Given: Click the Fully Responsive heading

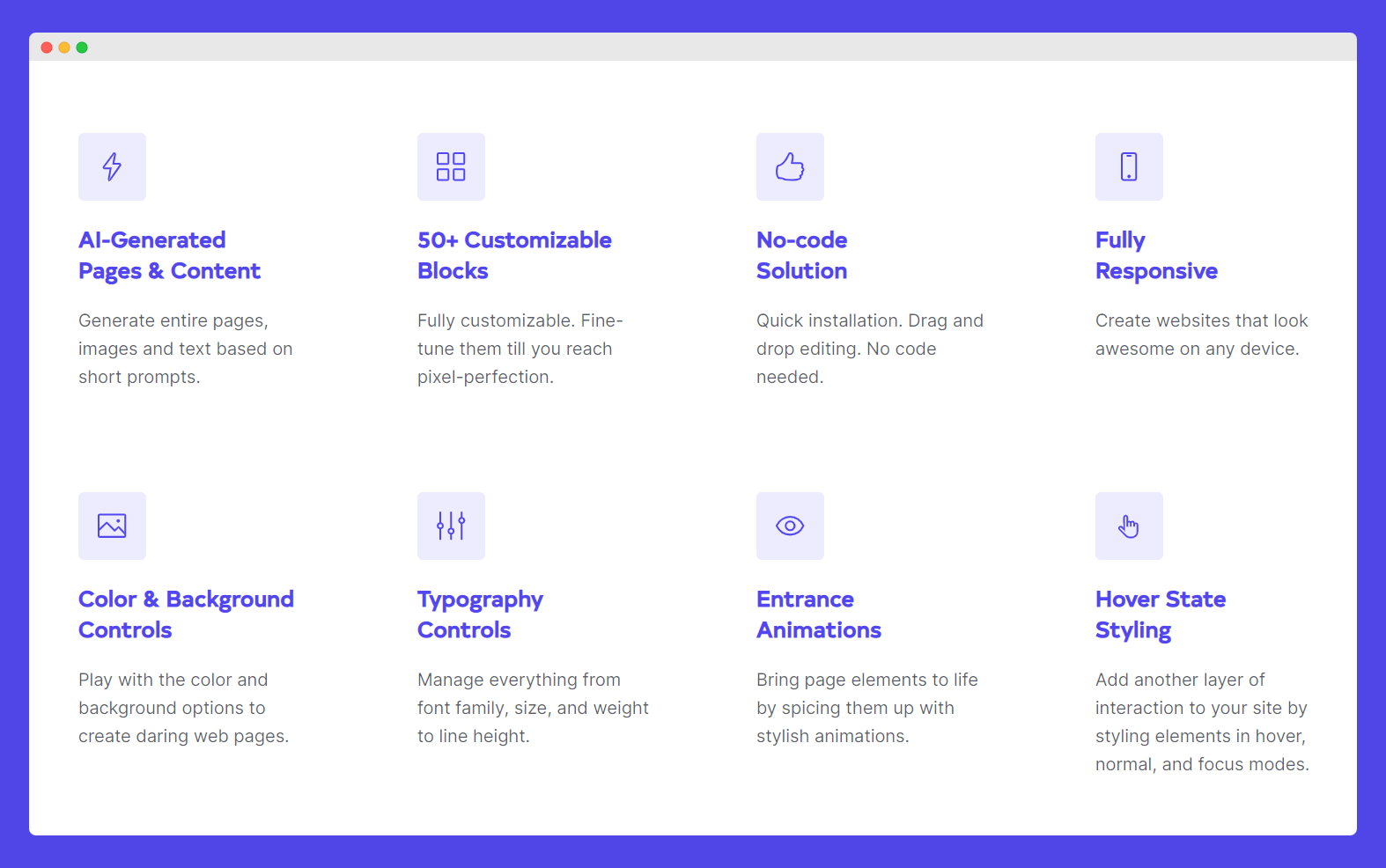Looking at the screenshot, I should (x=1156, y=255).
